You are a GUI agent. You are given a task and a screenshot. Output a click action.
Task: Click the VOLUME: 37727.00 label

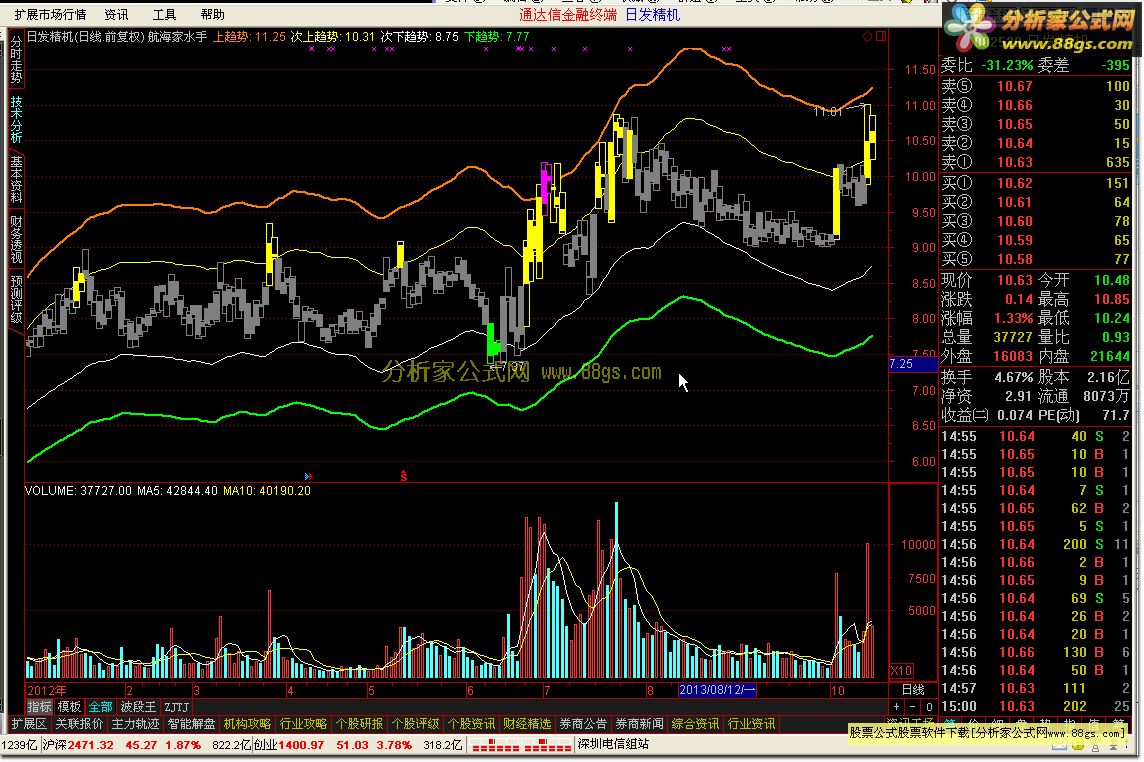pos(79,491)
